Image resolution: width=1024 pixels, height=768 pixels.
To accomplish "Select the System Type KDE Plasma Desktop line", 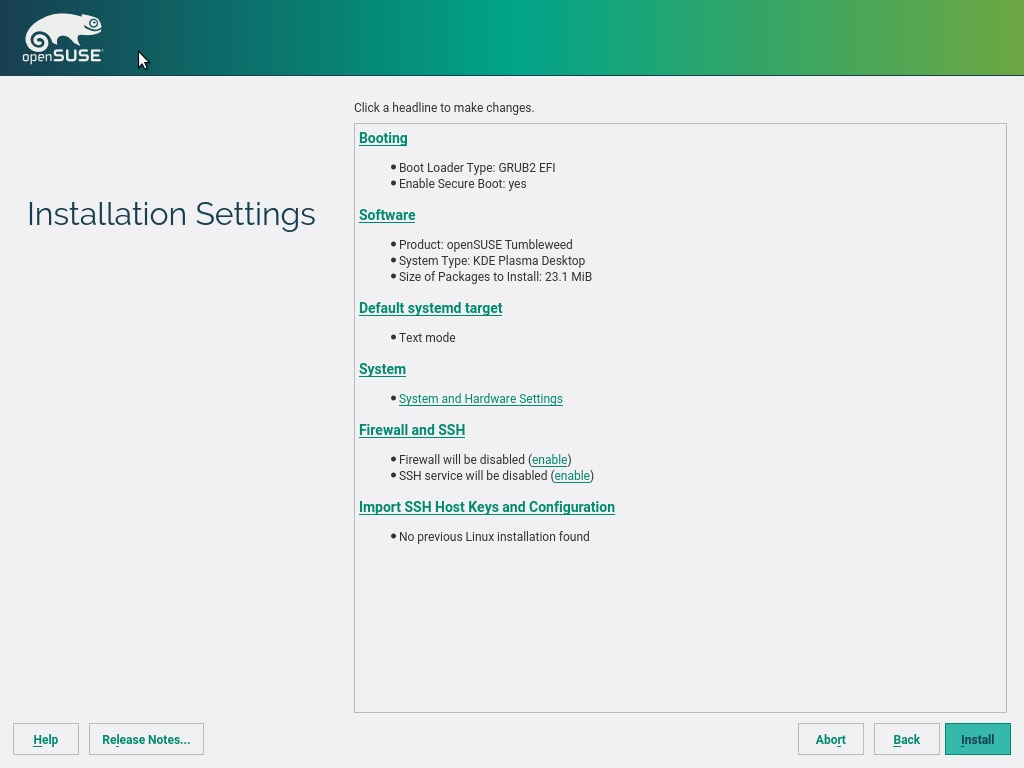I will tap(491, 261).
